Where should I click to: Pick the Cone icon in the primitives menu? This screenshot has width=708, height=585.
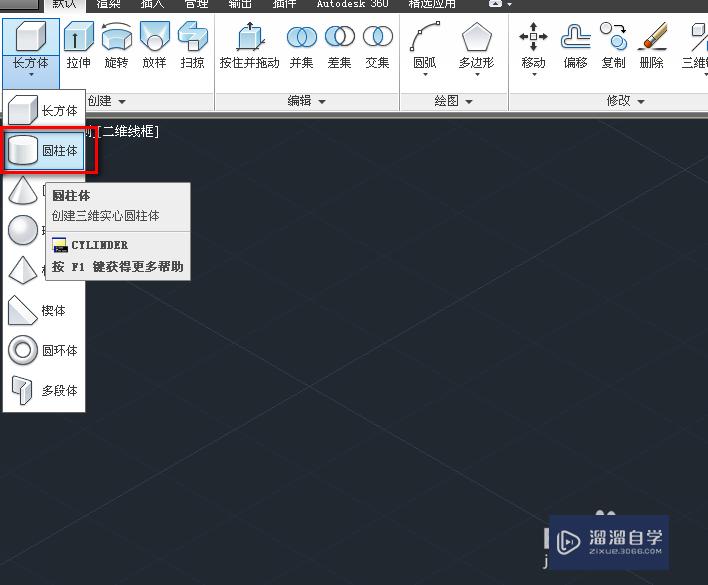23,190
